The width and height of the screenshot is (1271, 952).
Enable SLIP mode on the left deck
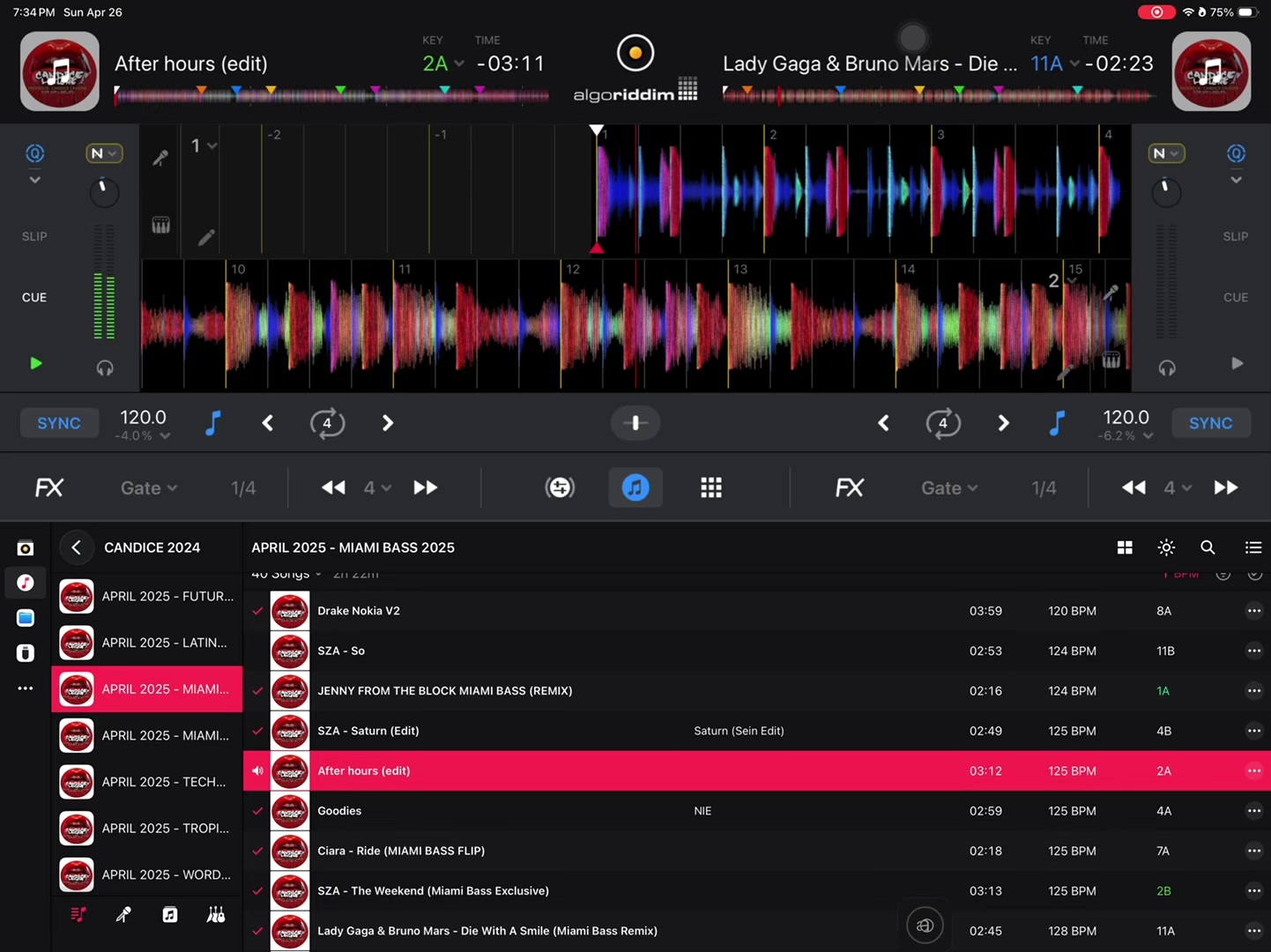(x=34, y=236)
